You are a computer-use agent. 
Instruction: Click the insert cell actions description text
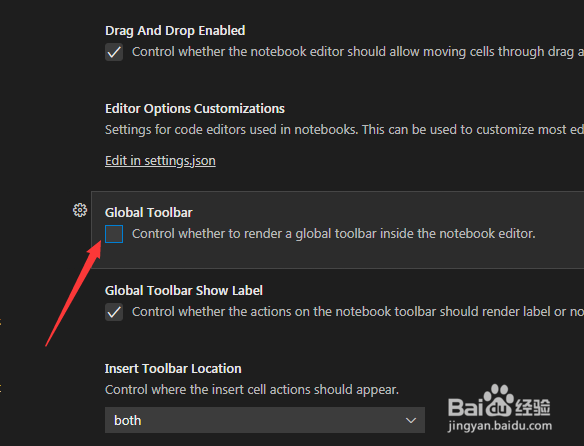click(252, 389)
